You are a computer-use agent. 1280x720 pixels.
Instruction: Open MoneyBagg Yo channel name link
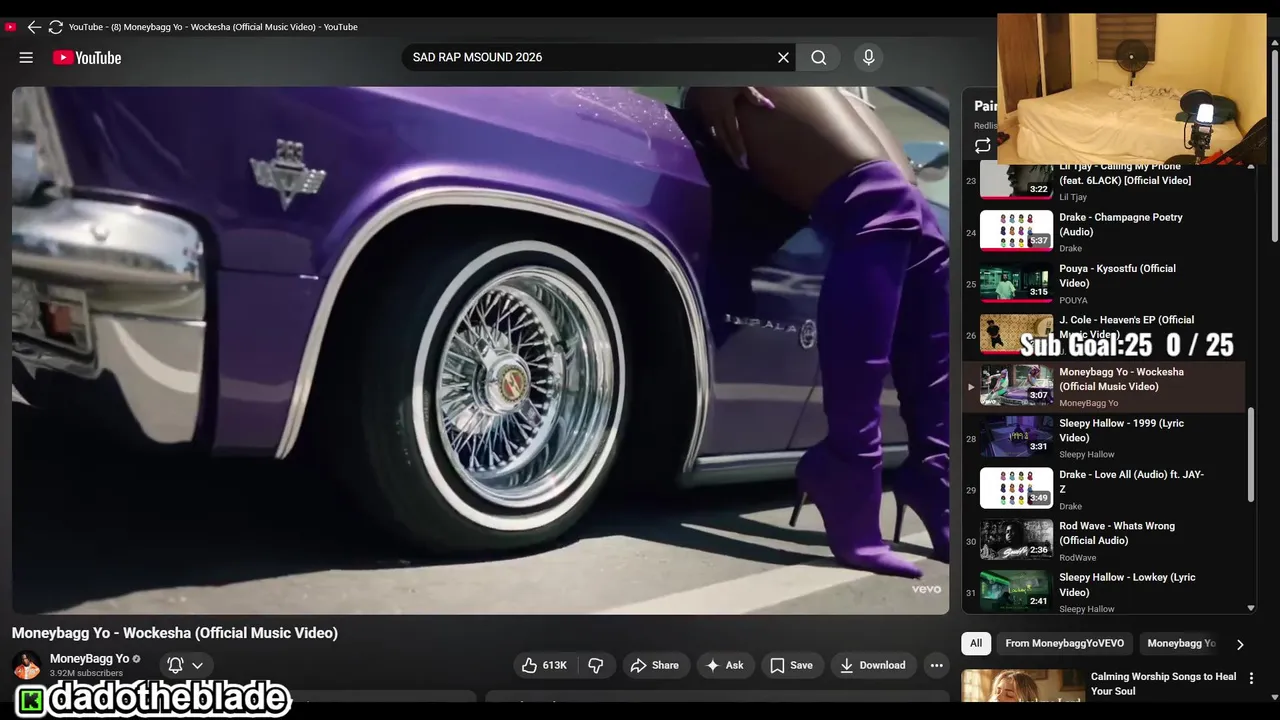tap(90, 659)
